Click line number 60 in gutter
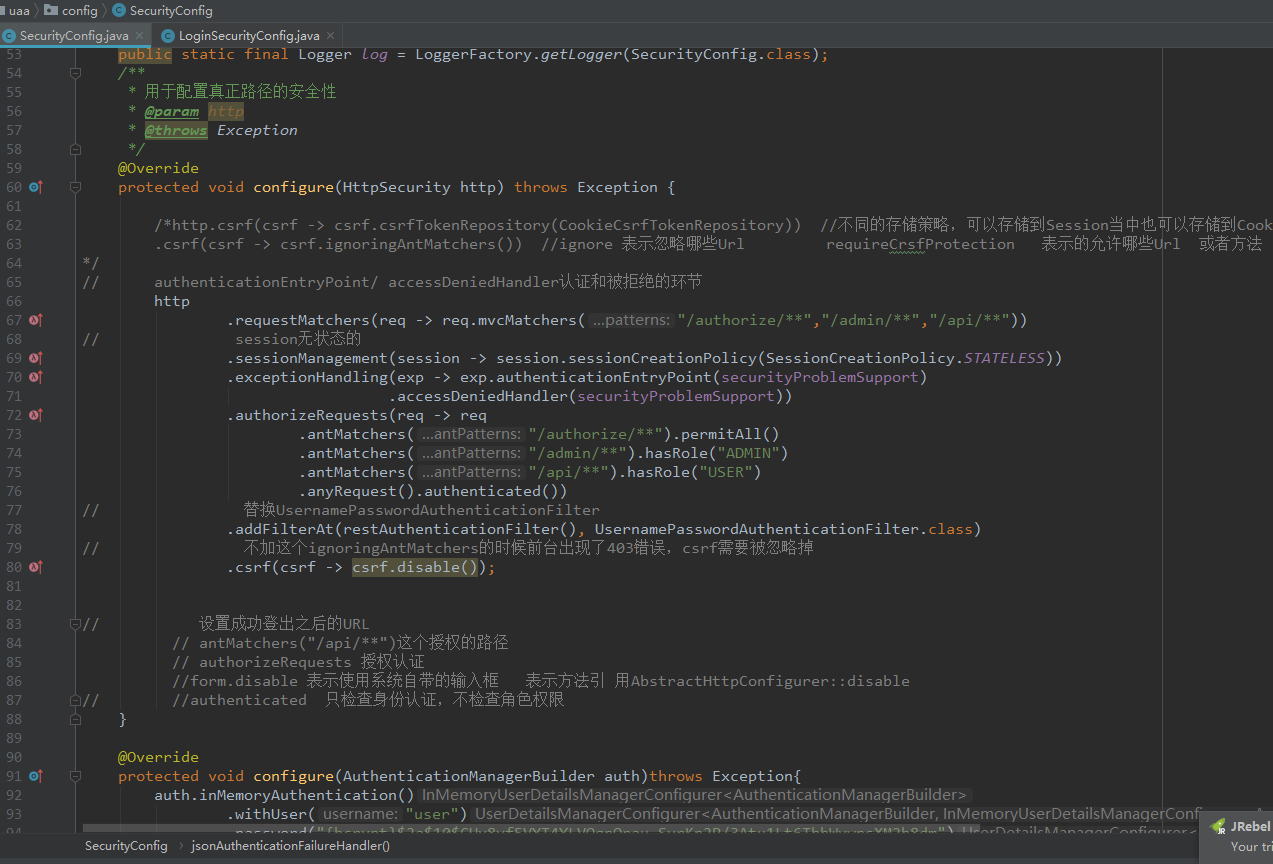 point(14,187)
